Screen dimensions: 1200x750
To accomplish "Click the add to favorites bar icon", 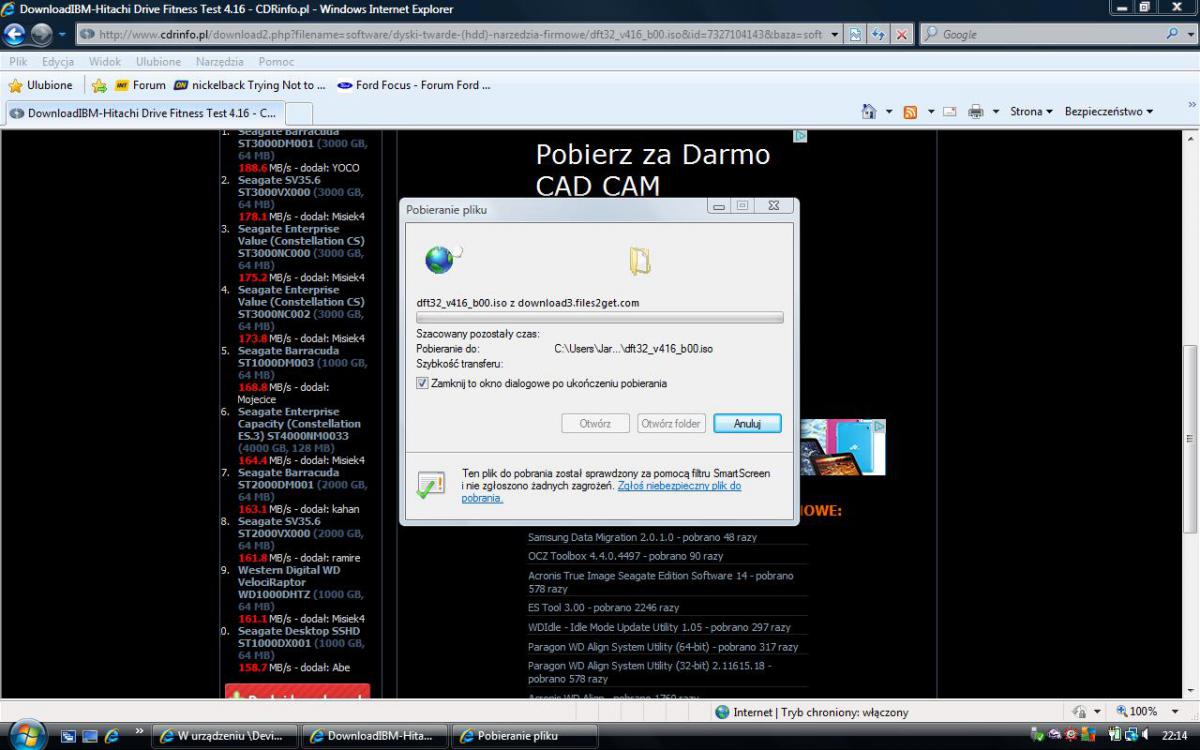I will [x=99, y=85].
